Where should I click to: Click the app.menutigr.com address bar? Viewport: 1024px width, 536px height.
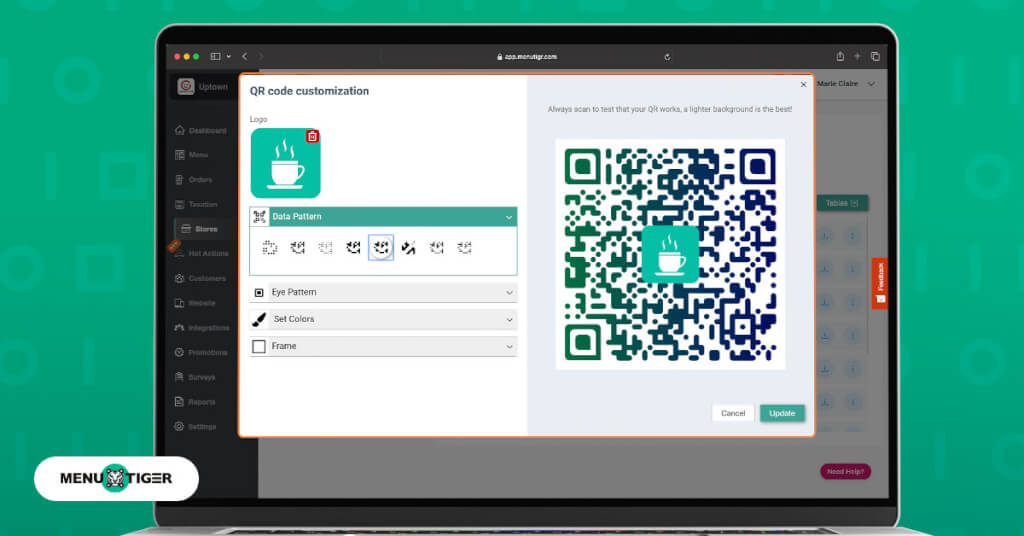(x=527, y=57)
